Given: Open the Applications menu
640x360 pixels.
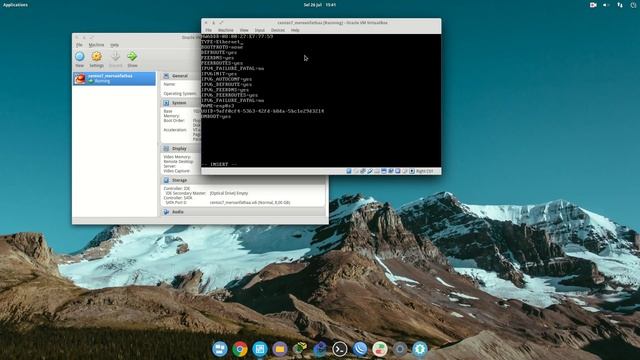Looking at the screenshot, I should click(x=16, y=5).
